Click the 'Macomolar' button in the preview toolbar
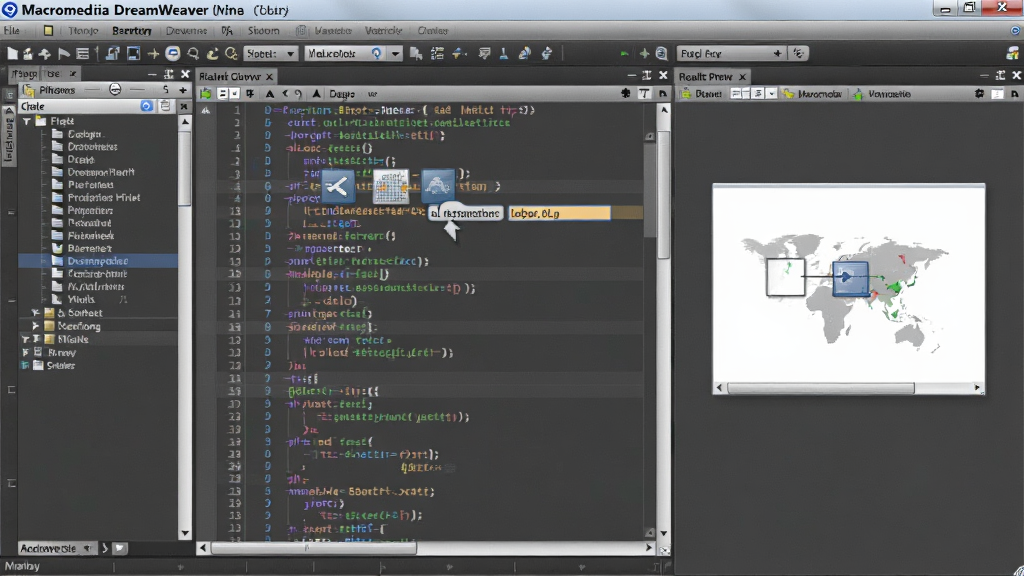This screenshot has height=576, width=1024. (x=812, y=94)
